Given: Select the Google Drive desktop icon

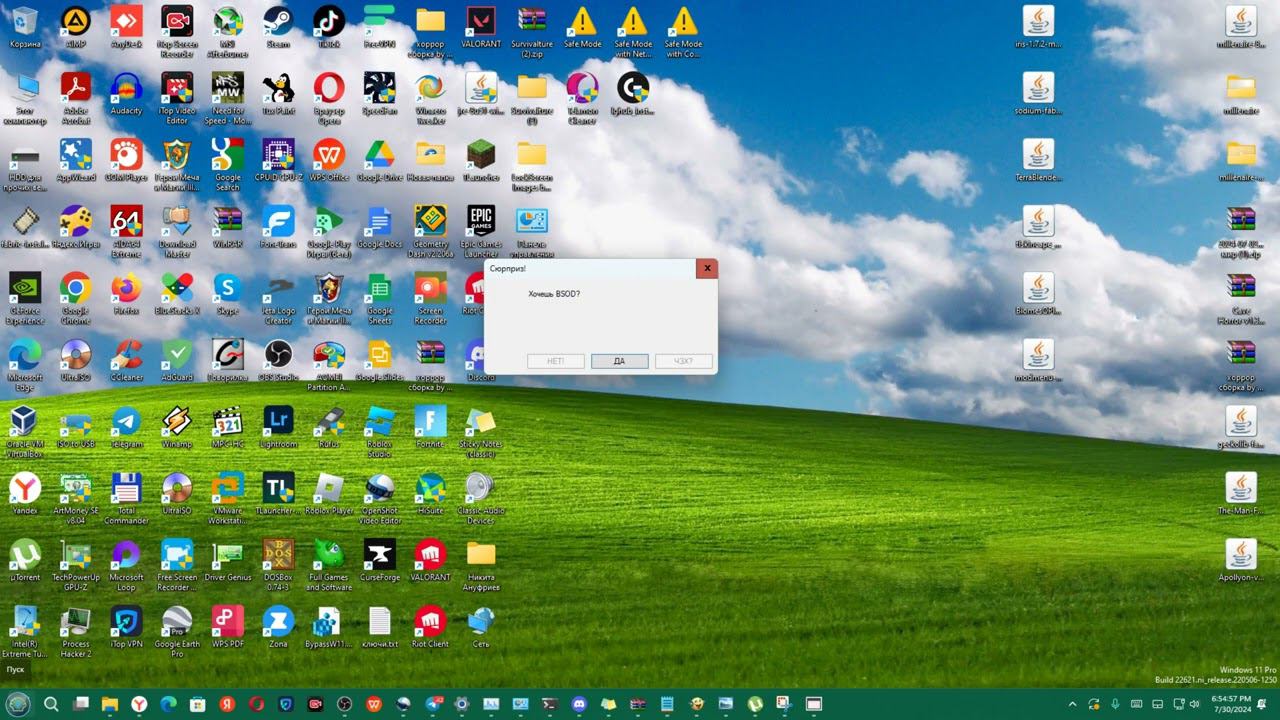Looking at the screenshot, I should point(380,160).
